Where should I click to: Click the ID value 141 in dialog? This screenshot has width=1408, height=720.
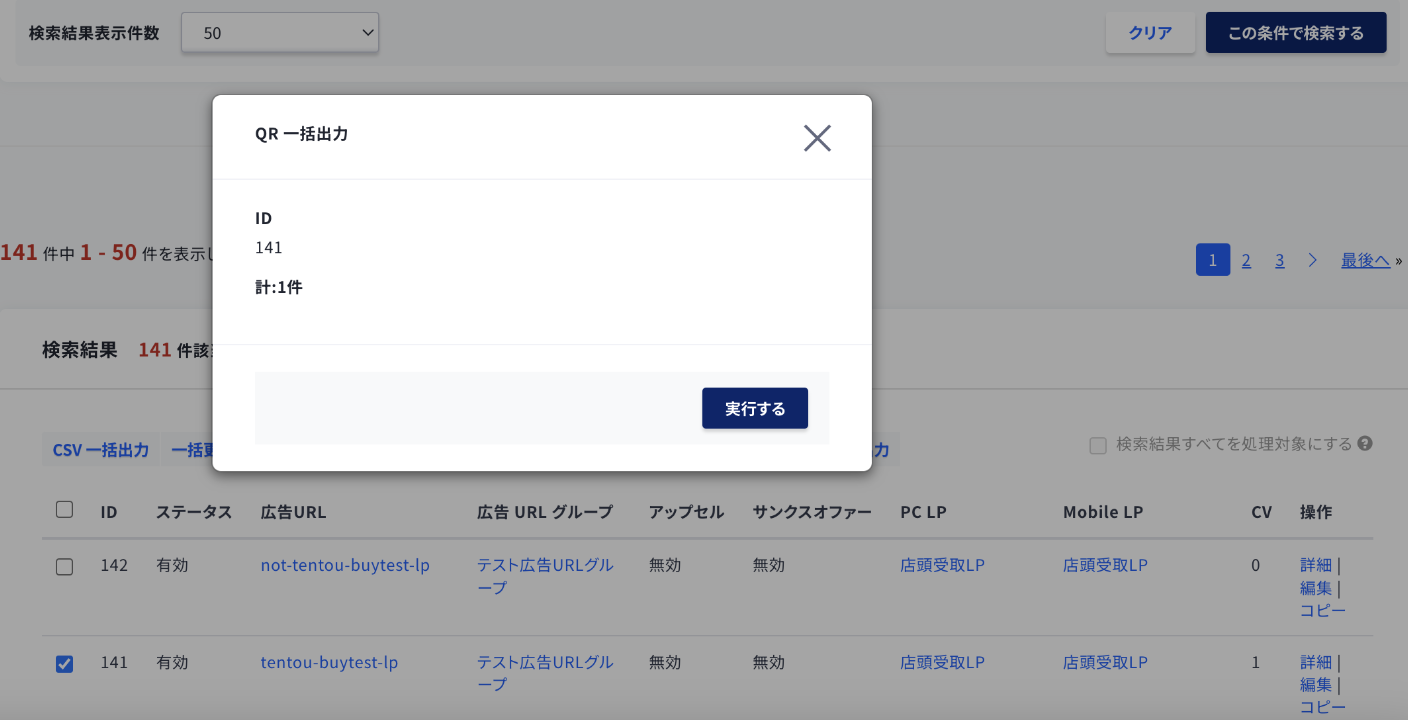click(269, 247)
